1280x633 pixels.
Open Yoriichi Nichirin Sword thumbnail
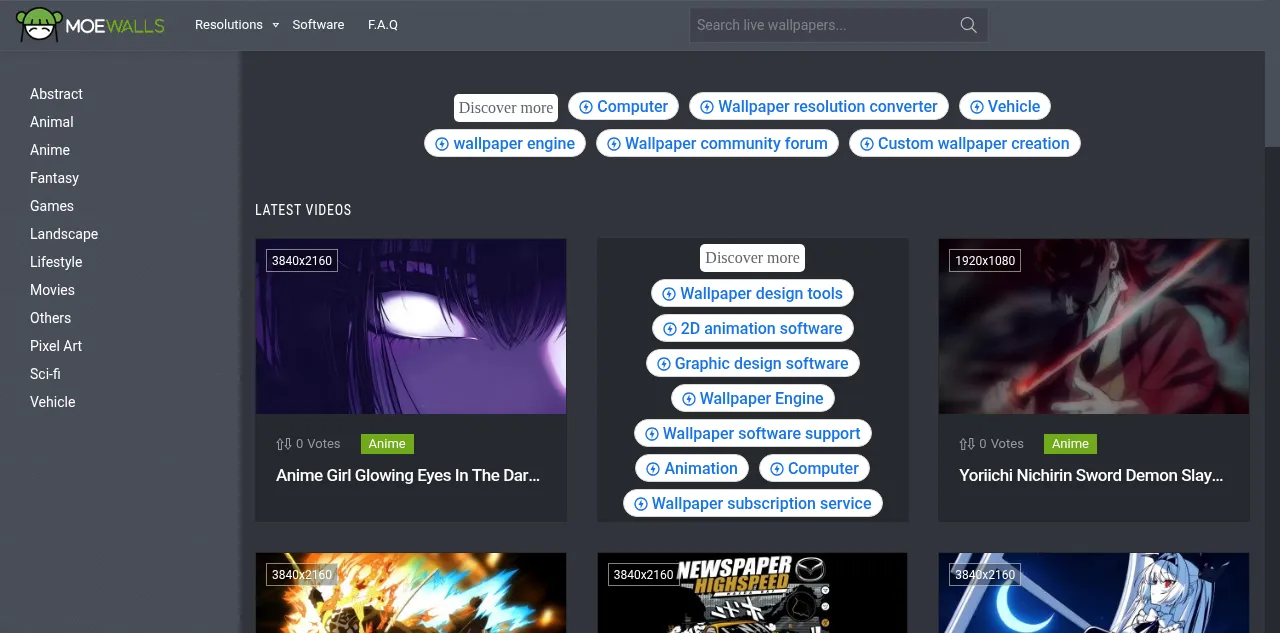pyautogui.click(x=1094, y=326)
